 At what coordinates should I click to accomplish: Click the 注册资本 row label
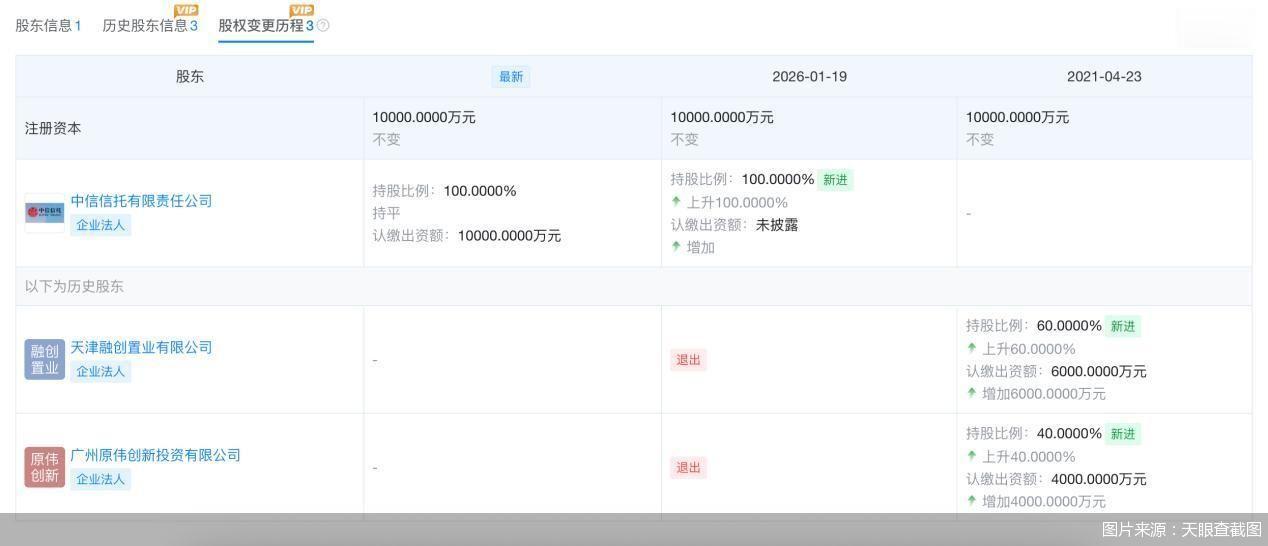[x=53, y=128]
